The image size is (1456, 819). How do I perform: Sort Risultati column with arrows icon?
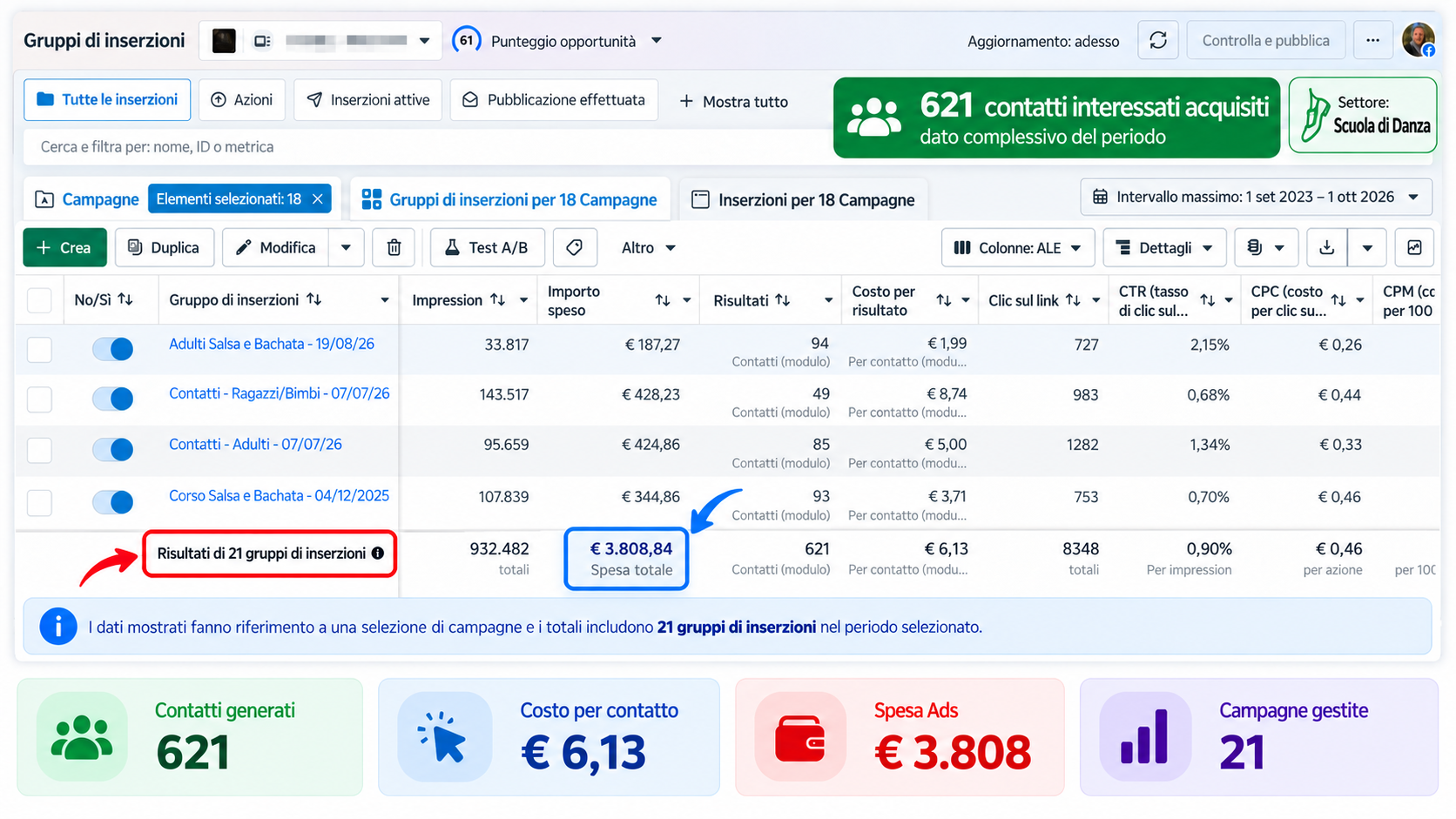point(783,299)
